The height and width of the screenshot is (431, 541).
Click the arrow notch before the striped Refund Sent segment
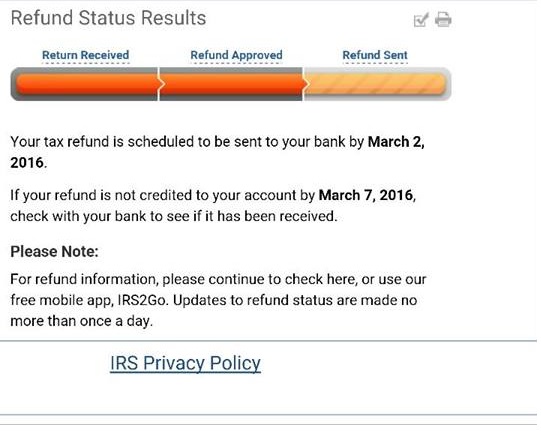pyautogui.click(x=305, y=84)
